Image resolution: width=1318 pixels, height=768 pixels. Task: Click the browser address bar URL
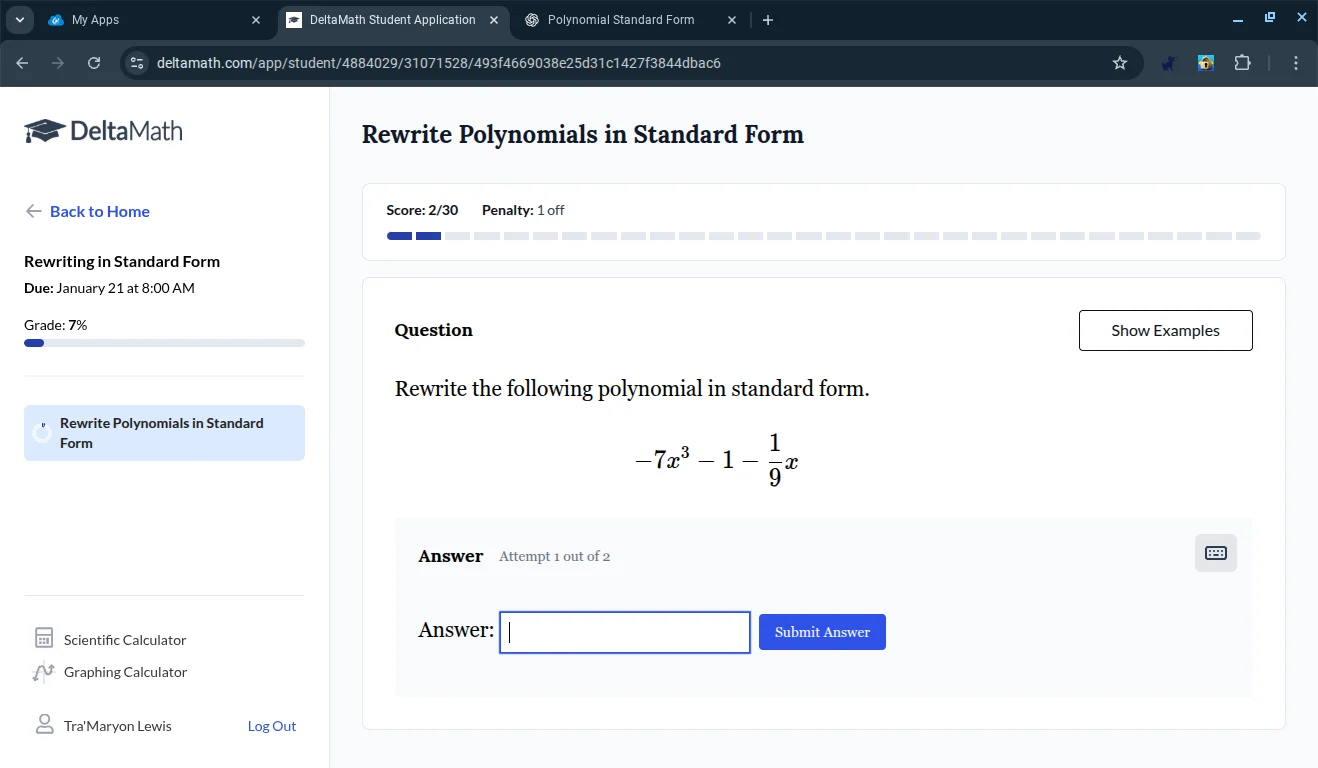coord(439,63)
